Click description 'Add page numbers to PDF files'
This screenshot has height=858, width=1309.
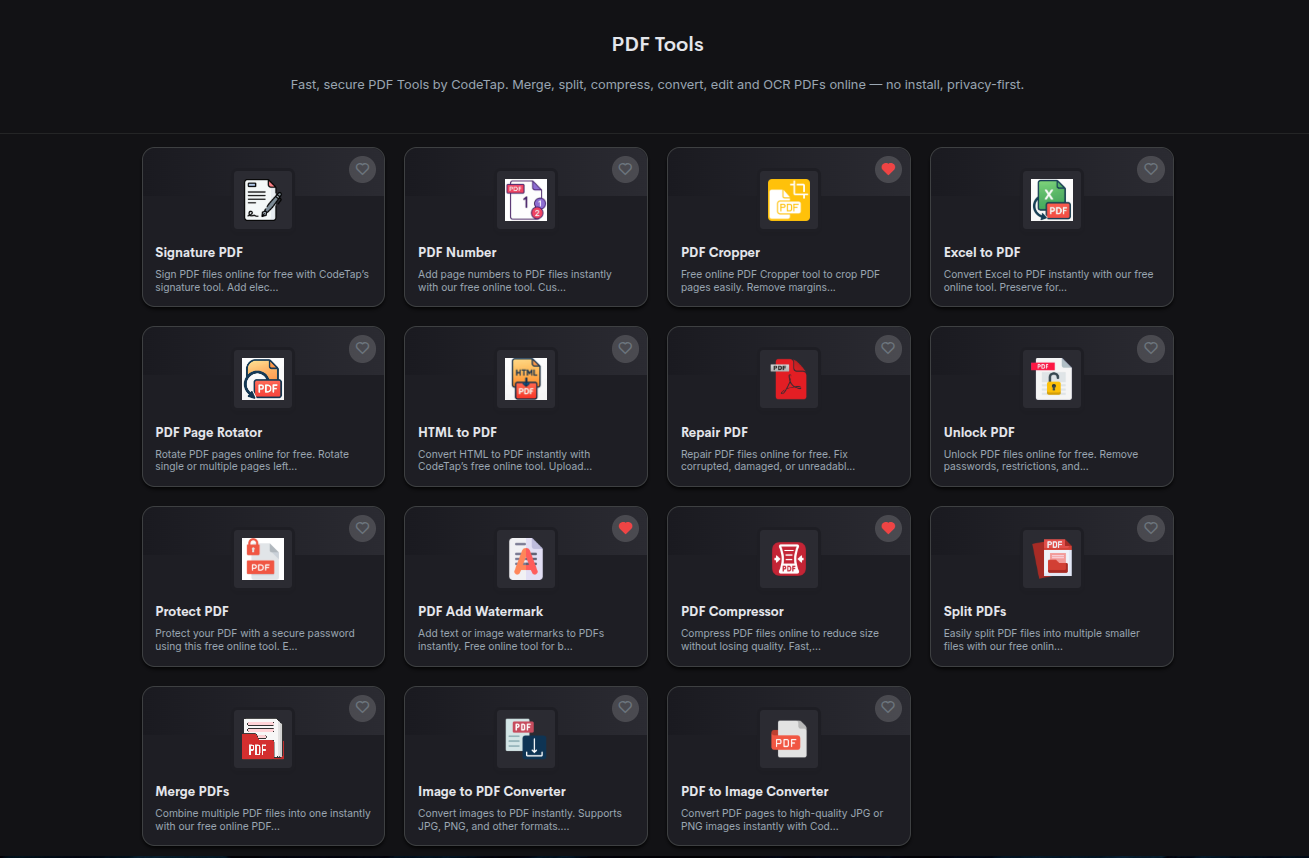(515, 280)
